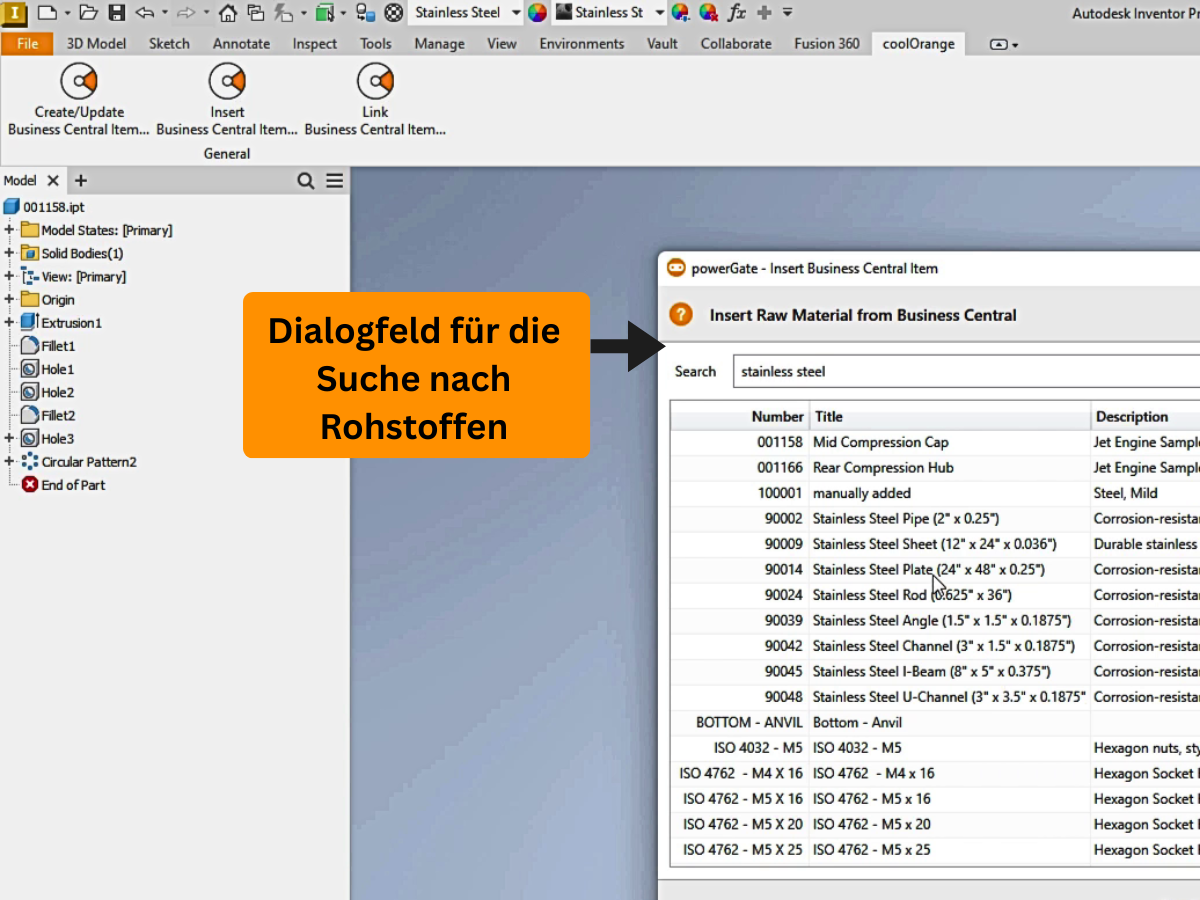
Task: Select the Stainless Steel Rod row
Action: [935, 595]
